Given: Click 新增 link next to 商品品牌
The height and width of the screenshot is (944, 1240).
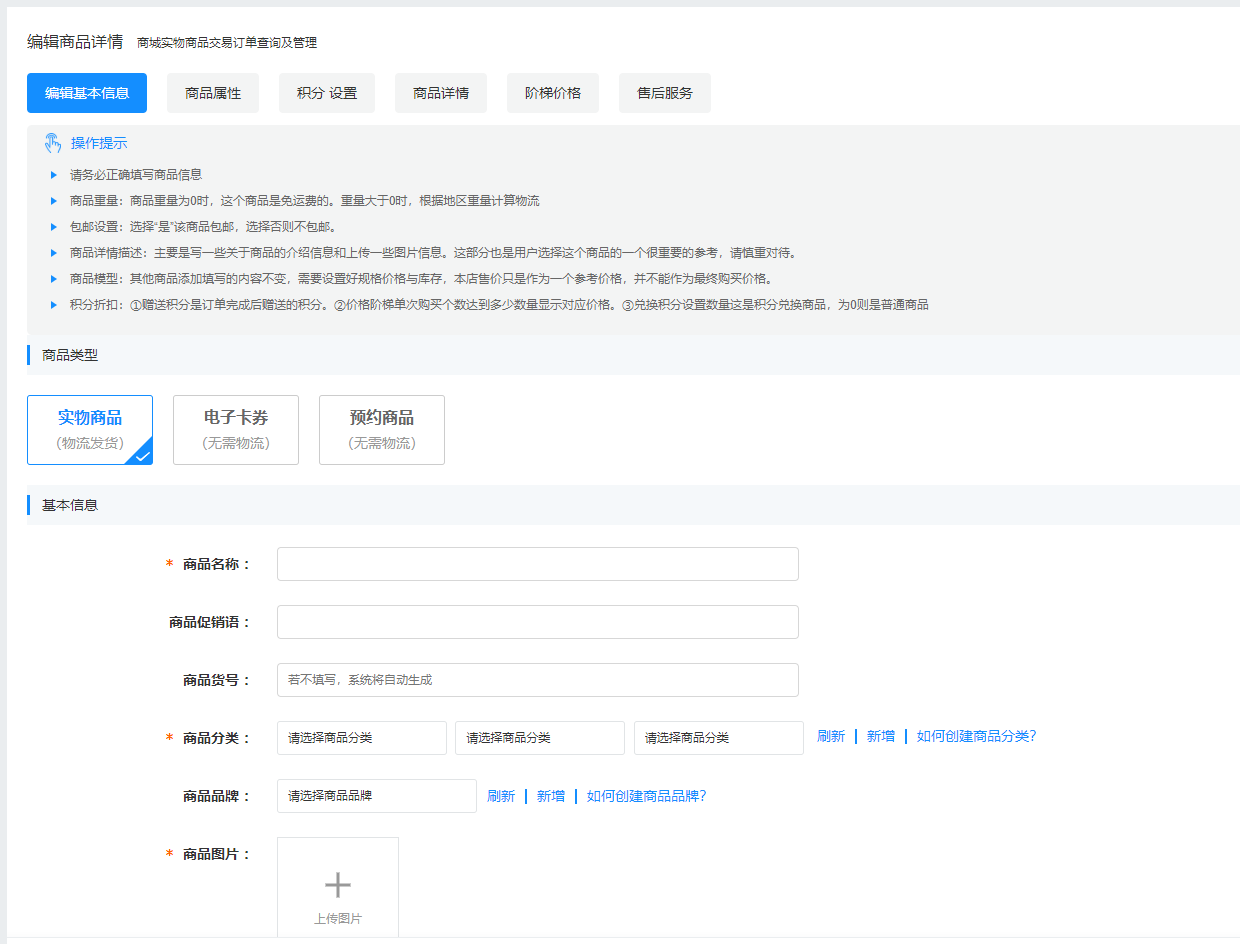Looking at the screenshot, I should [x=551, y=796].
